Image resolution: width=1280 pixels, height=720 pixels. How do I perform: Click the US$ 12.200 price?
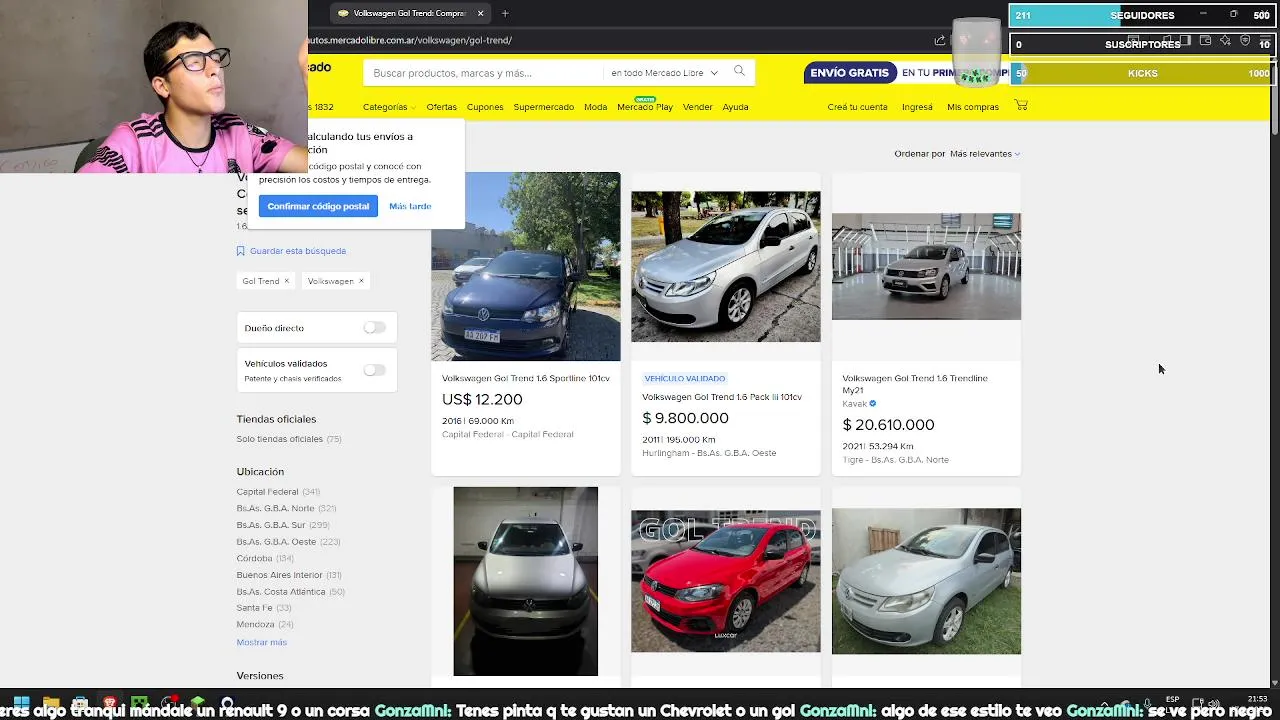[482, 399]
